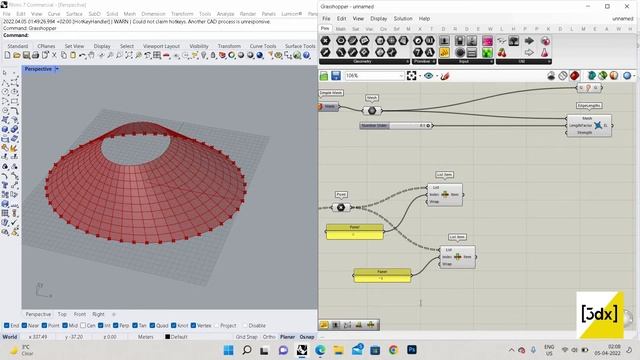Open the dropdown arrow beside Zoom Extents in Grasshopper
The width and height of the screenshot is (640, 360).
[420, 76]
